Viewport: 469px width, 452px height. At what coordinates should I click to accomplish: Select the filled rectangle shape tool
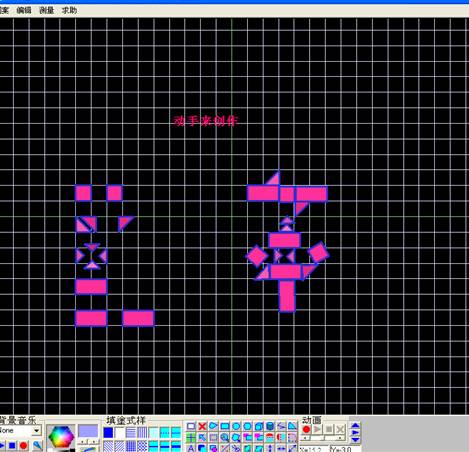225,426
